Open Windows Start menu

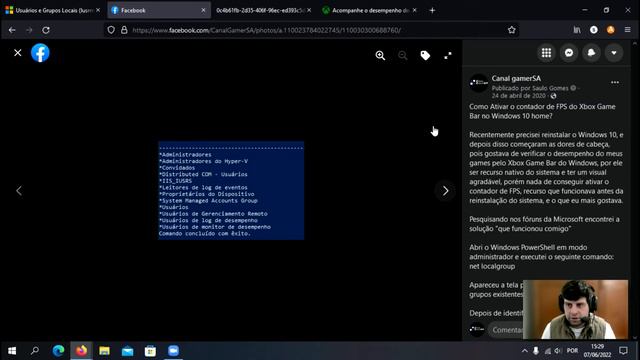tap(12, 351)
